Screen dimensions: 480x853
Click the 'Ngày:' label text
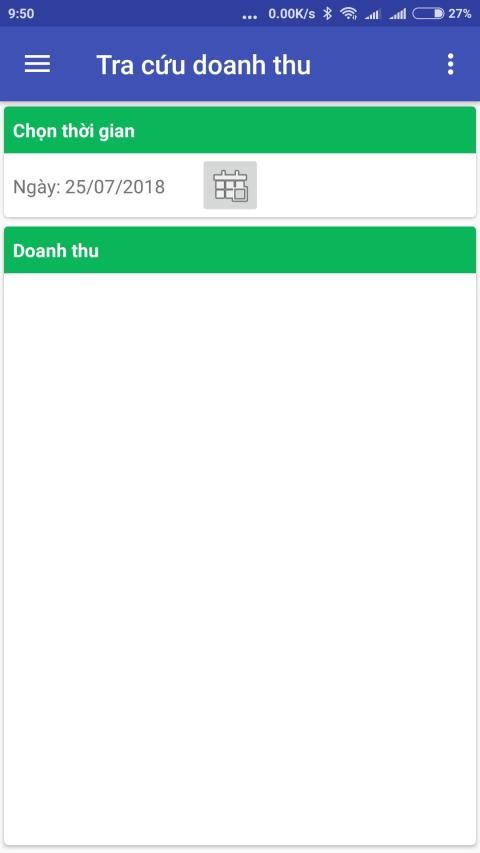click(36, 187)
